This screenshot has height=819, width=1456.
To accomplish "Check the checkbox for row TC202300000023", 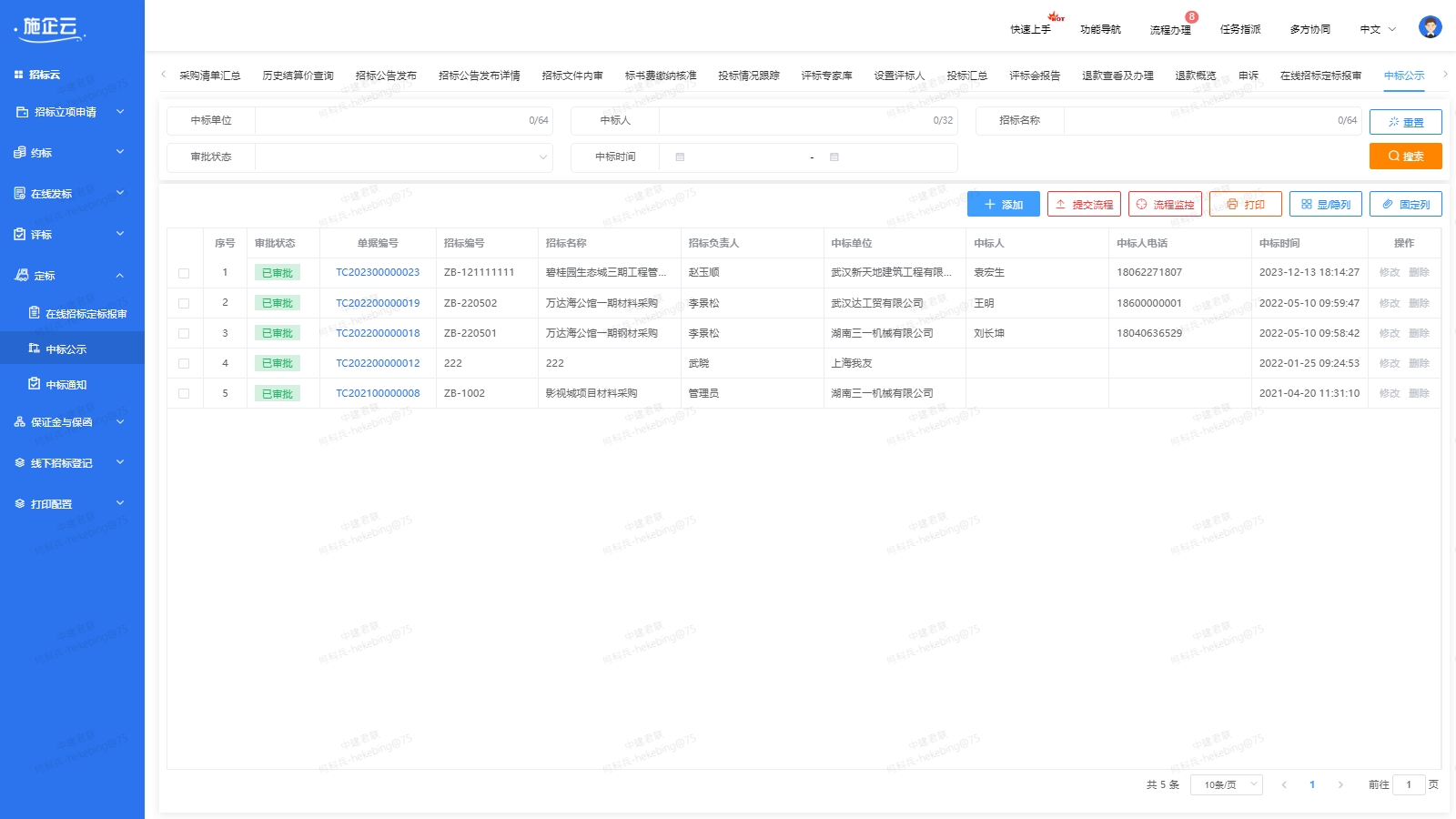I will pos(185,272).
